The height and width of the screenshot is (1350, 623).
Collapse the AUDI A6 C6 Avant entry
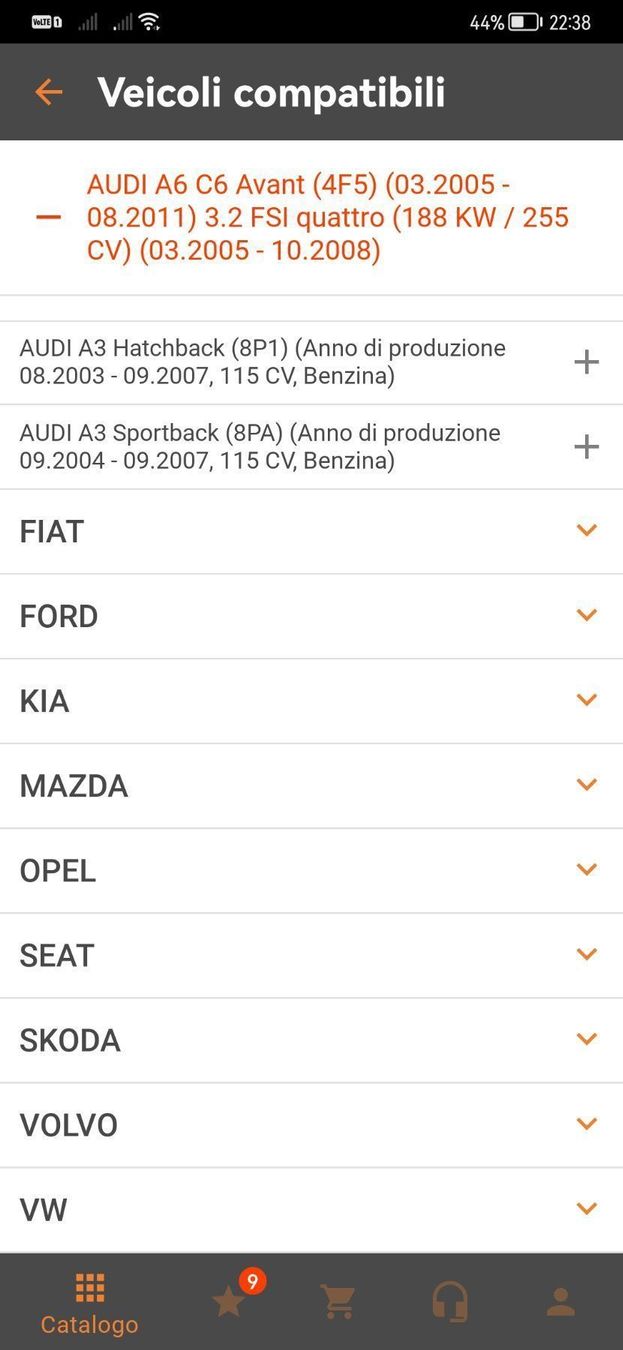pyautogui.click(x=48, y=218)
